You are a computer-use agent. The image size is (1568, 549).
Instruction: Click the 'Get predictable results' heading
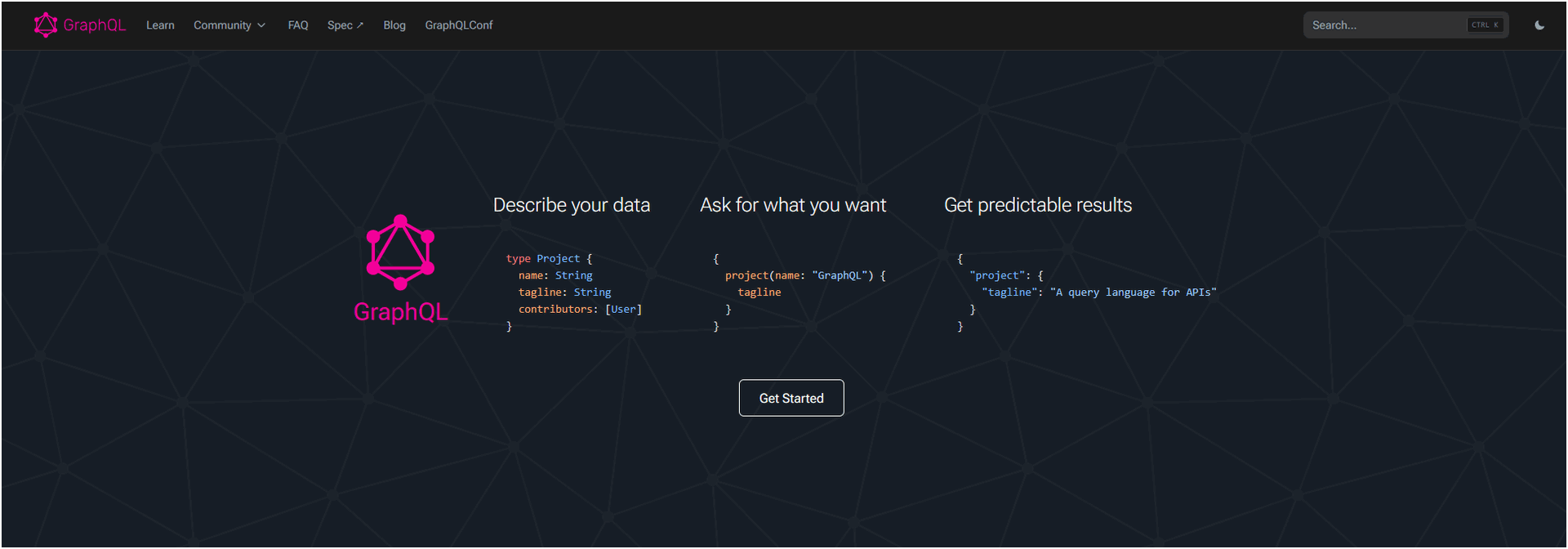pos(1038,205)
